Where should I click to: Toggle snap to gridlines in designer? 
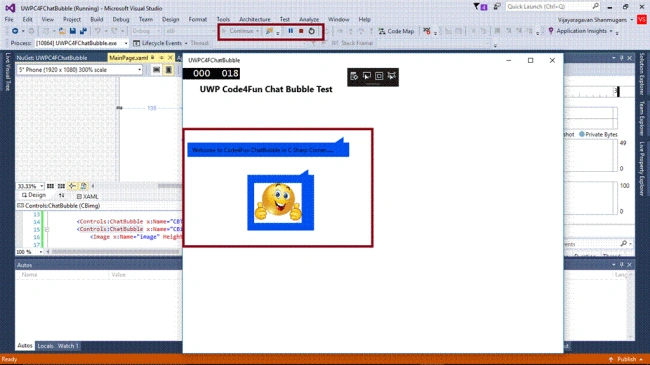pos(61,186)
